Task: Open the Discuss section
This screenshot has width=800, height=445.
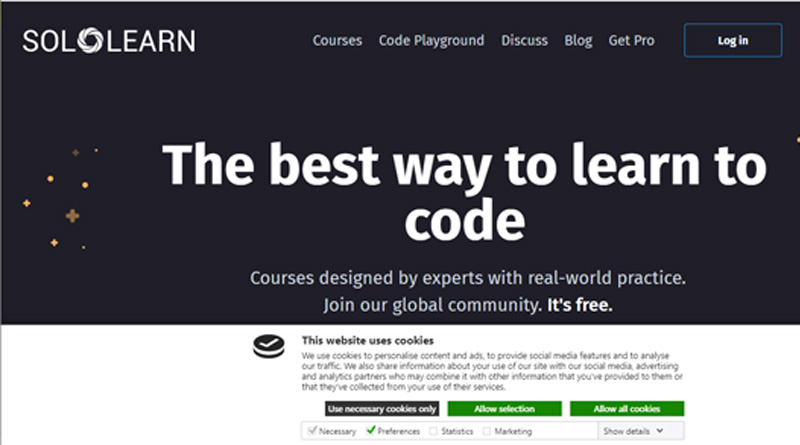Action: [524, 41]
